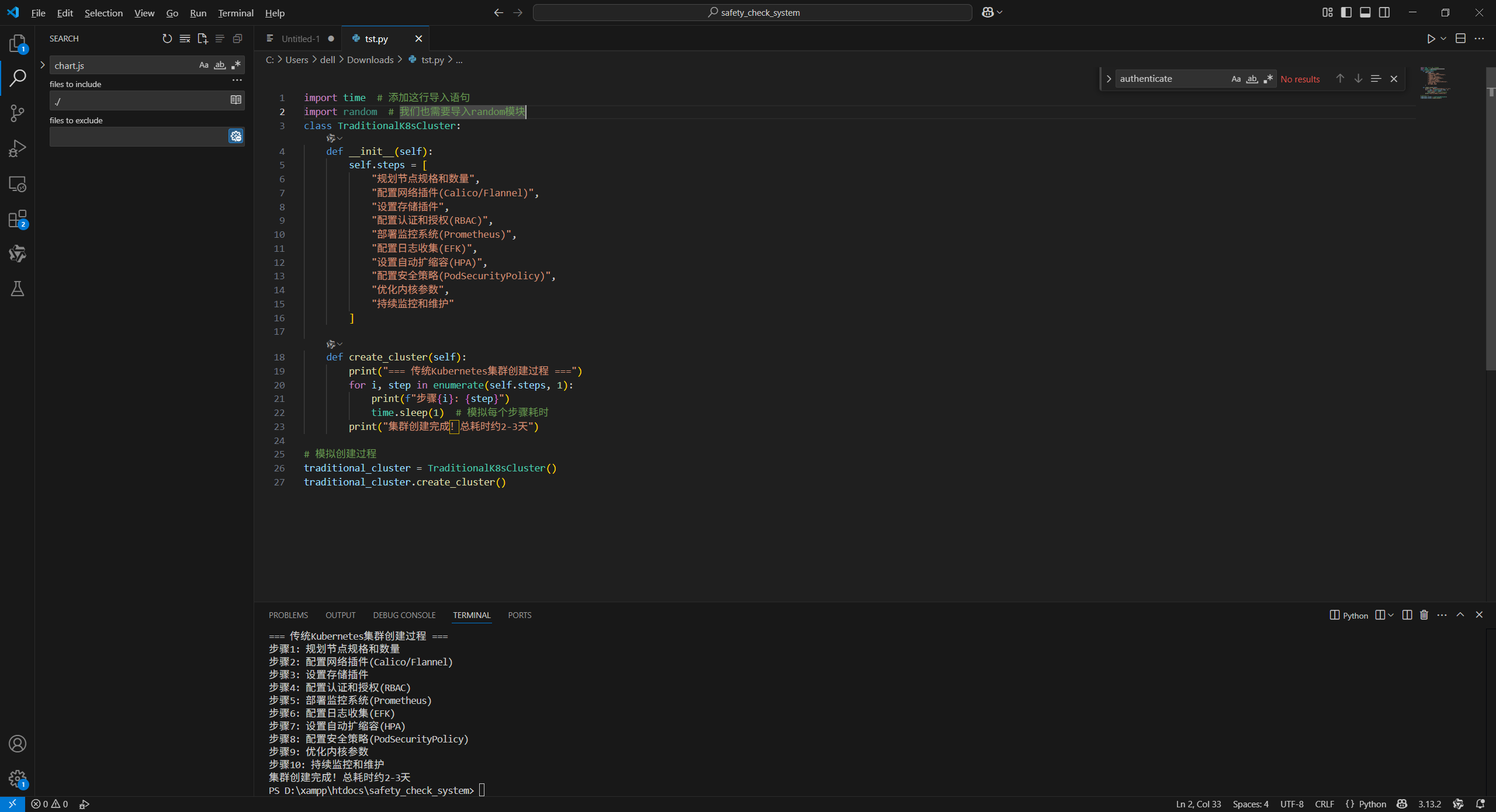Refresh search results
Screen dimensions: 1496x812
[x=167, y=39]
